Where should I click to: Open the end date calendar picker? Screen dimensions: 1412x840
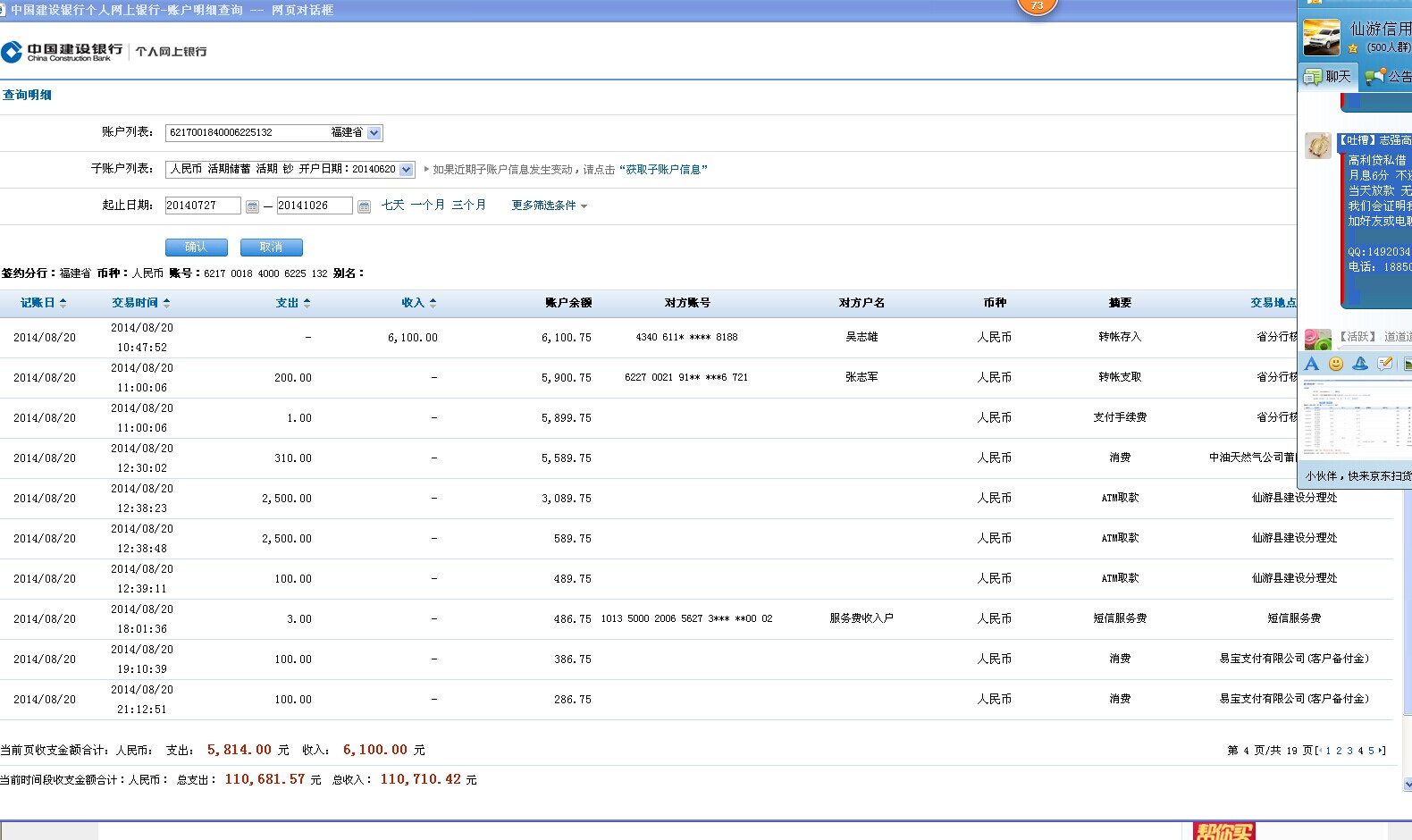click(x=364, y=206)
